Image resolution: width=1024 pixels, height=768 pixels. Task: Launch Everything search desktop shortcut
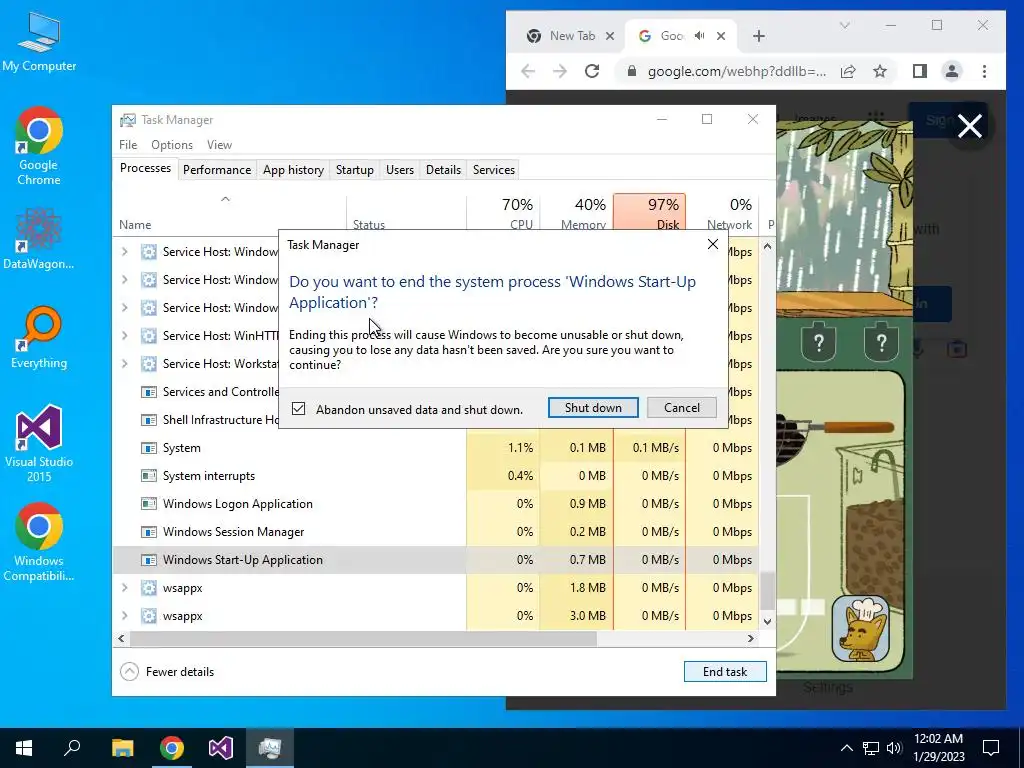click(x=39, y=338)
